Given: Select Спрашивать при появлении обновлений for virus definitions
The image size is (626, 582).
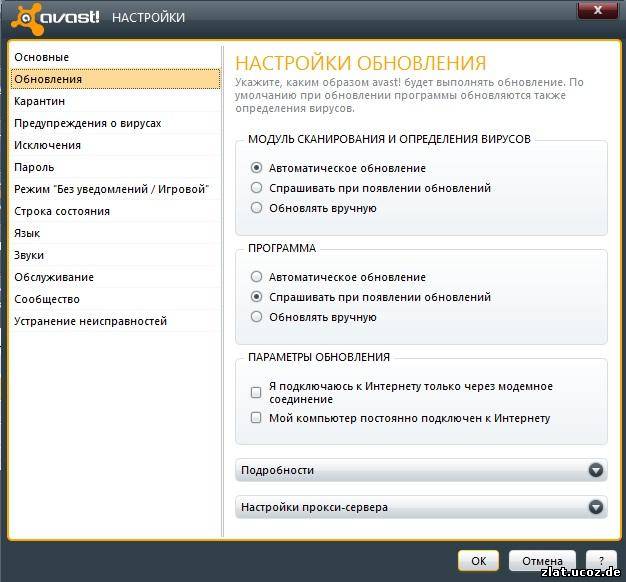Looking at the screenshot, I should click(x=256, y=188).
